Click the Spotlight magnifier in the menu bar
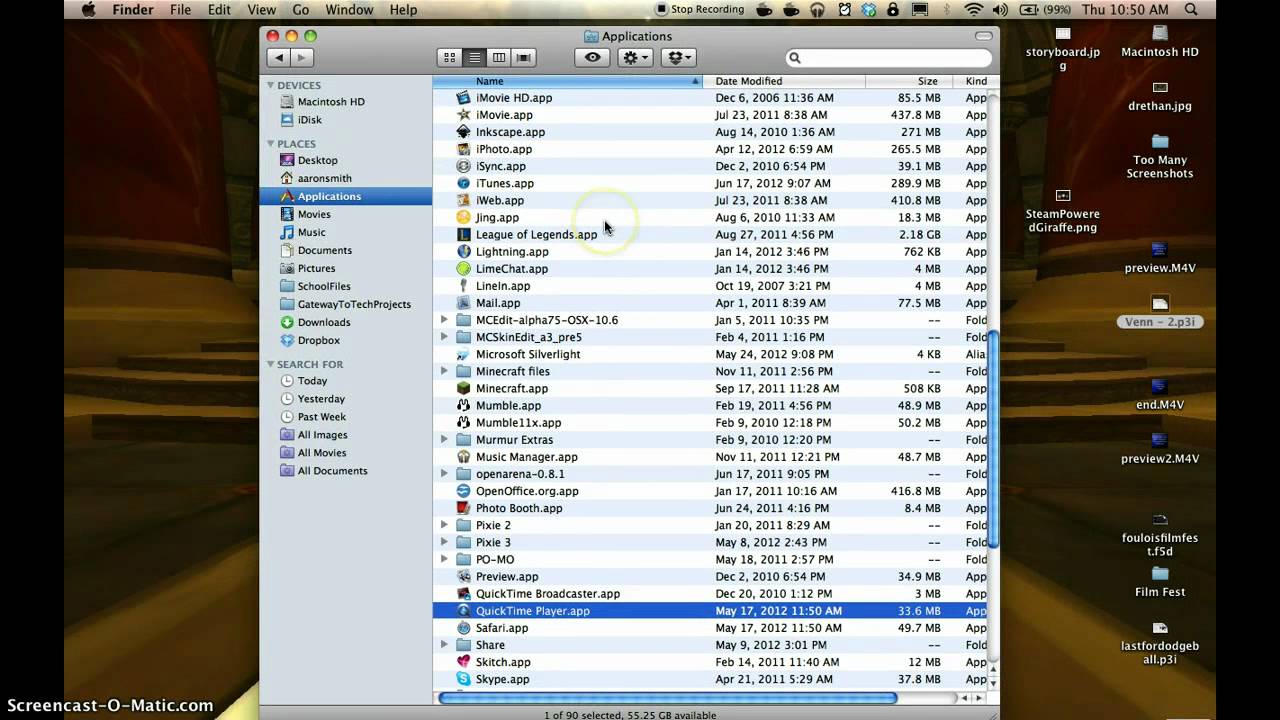The height and width of the screenshot is (720, 1280). click(1191, 10)
